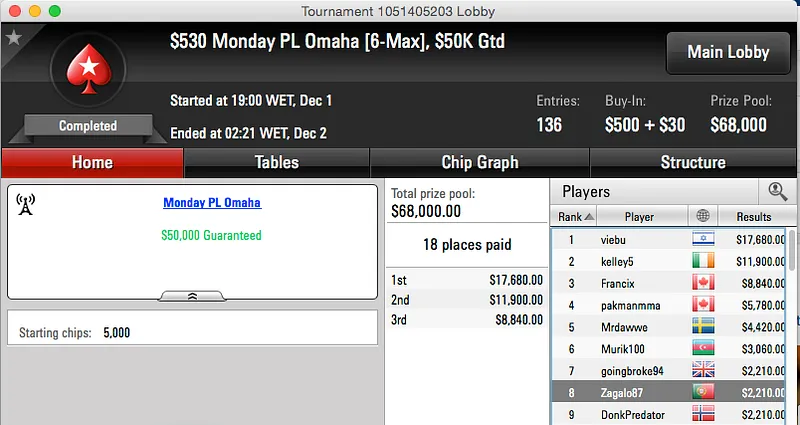800x425 pixels.
Task: Click the green zoom window button
Action: [54, 10]
